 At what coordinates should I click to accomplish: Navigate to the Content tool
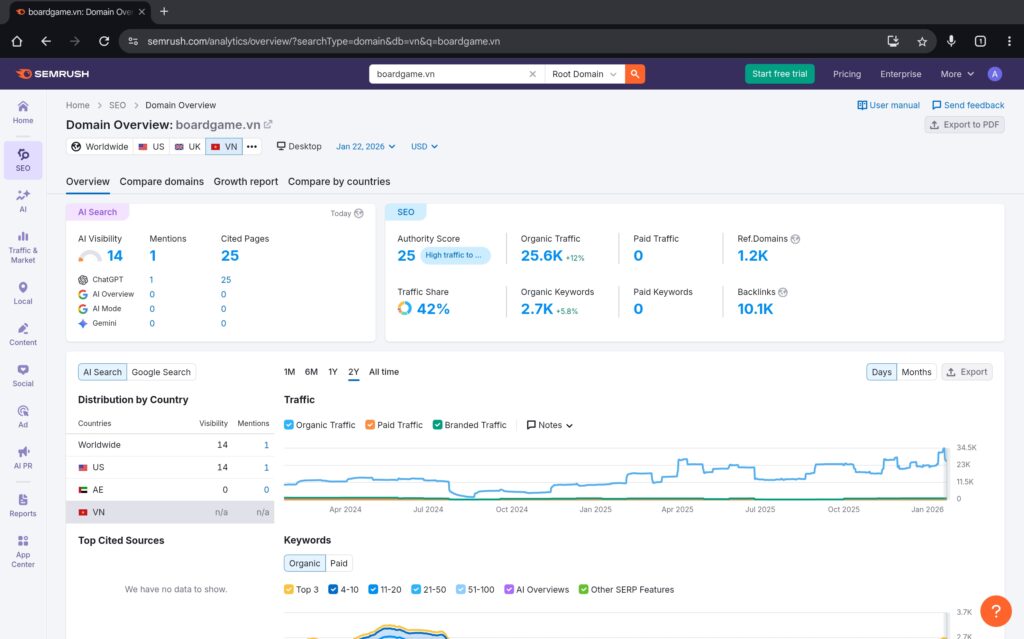(x=22, y=333)
